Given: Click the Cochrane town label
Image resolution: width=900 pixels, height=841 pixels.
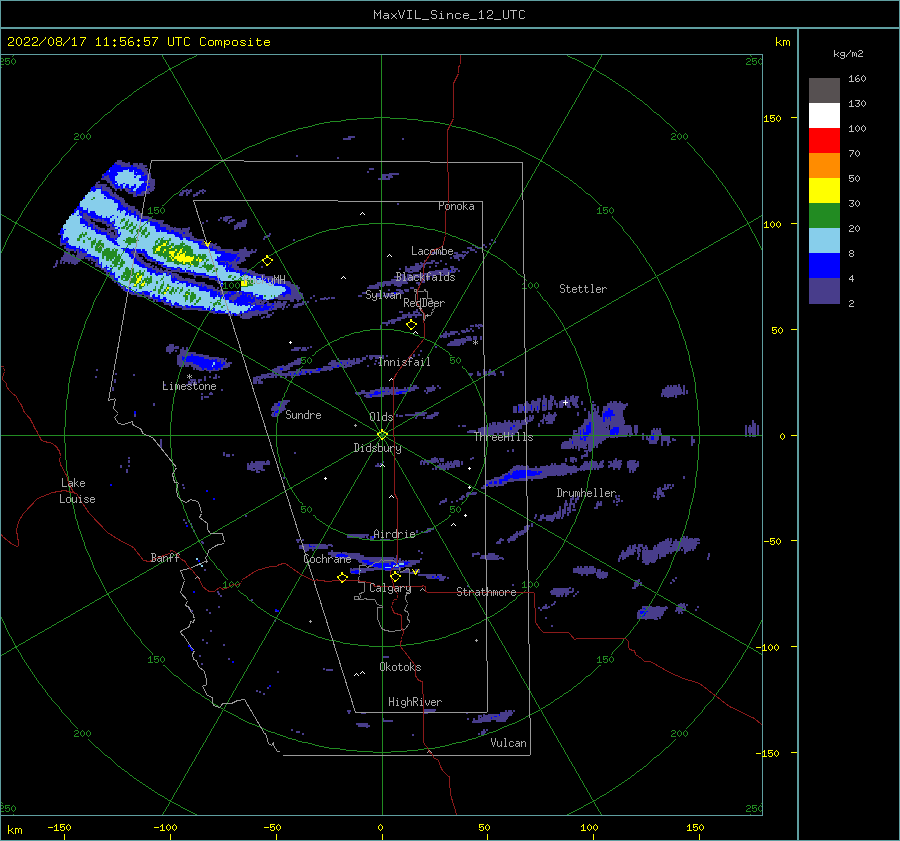Looking at the screenshot, I should tap(327, 559).
